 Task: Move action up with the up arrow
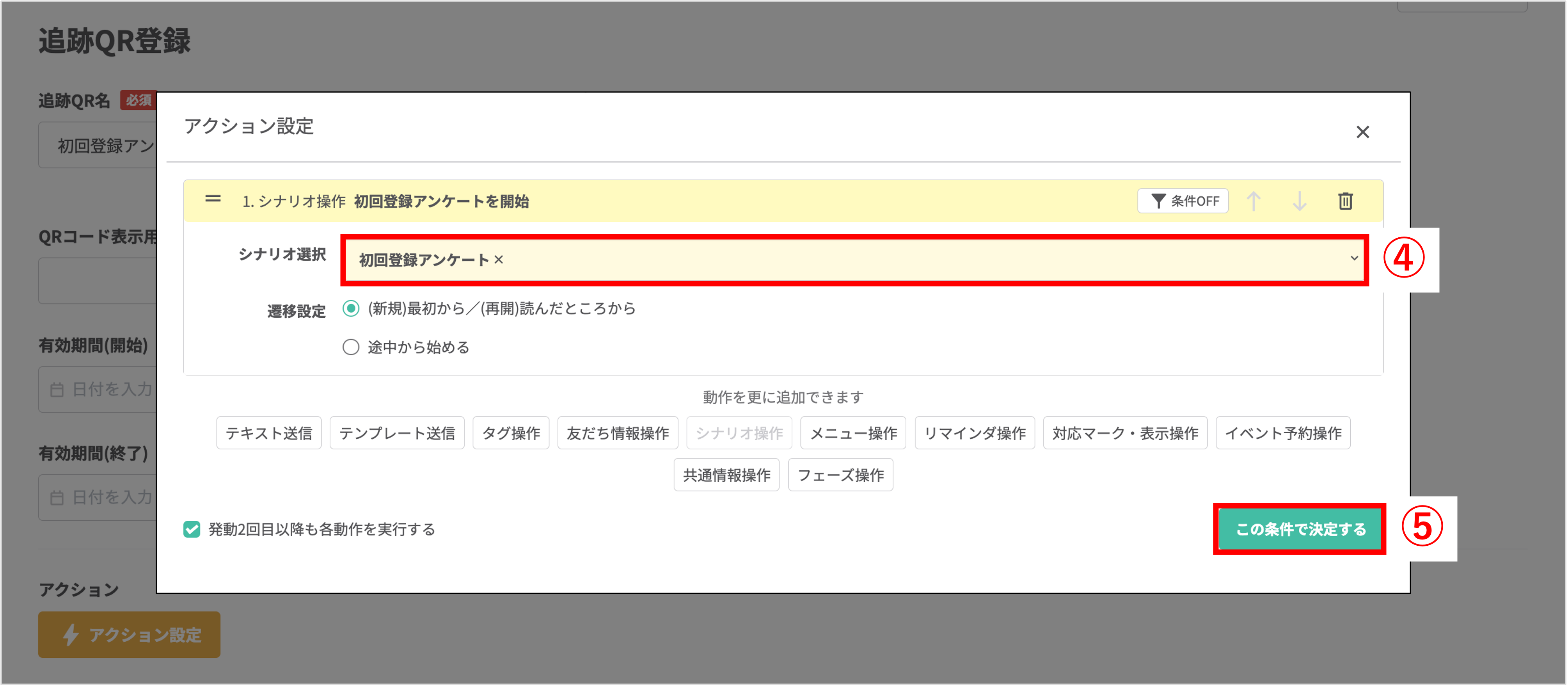coord(1253,201)
